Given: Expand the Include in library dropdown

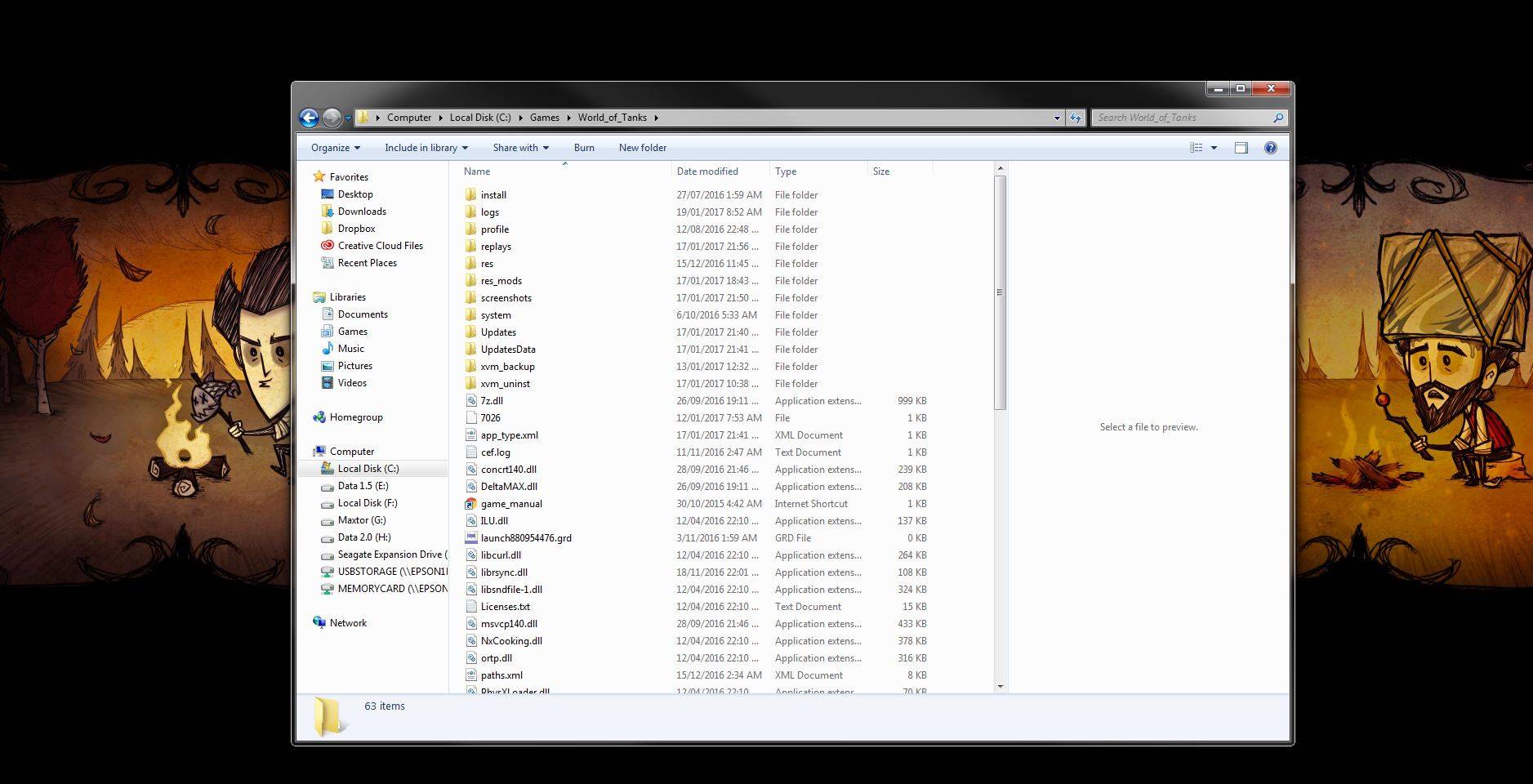Looking at the screenshot, I should pyautogui.click(x=426, y=148).
